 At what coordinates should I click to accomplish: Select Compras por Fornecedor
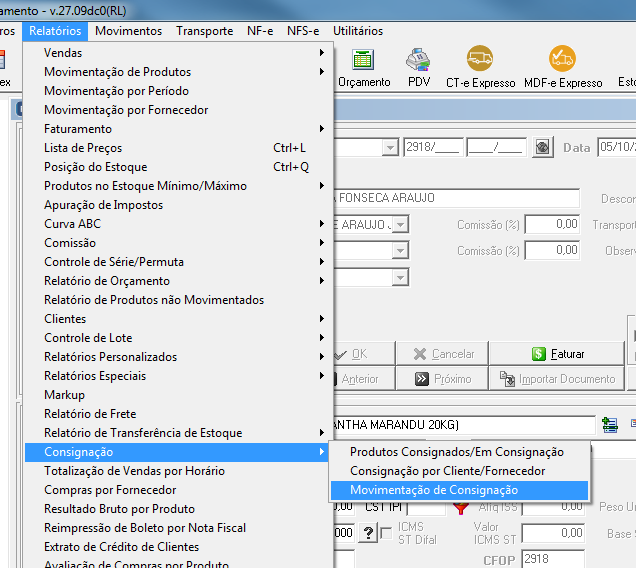coord(178,490)
